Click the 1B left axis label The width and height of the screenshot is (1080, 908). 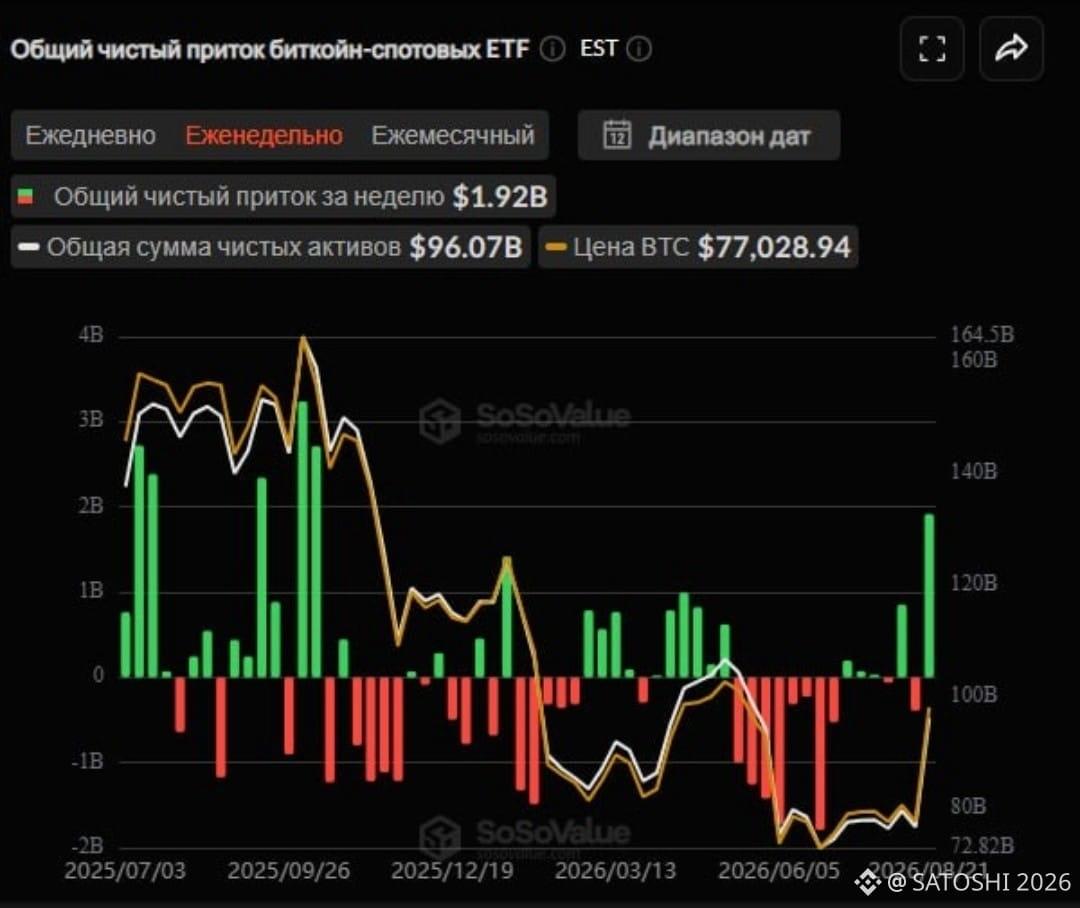[90, 590]
